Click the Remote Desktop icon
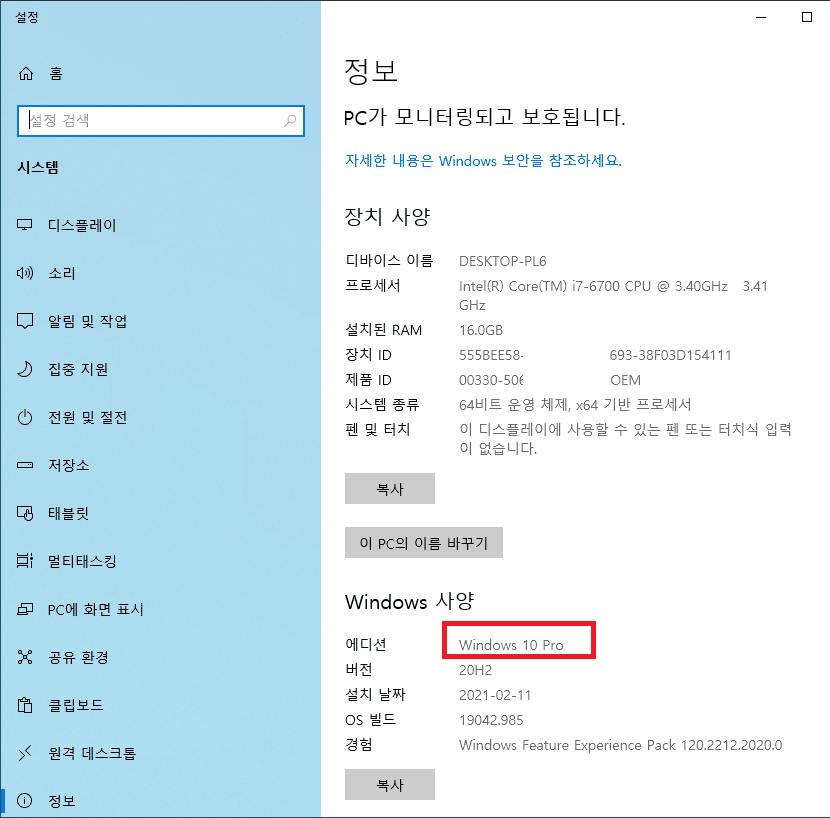 (x=25, y=753)
